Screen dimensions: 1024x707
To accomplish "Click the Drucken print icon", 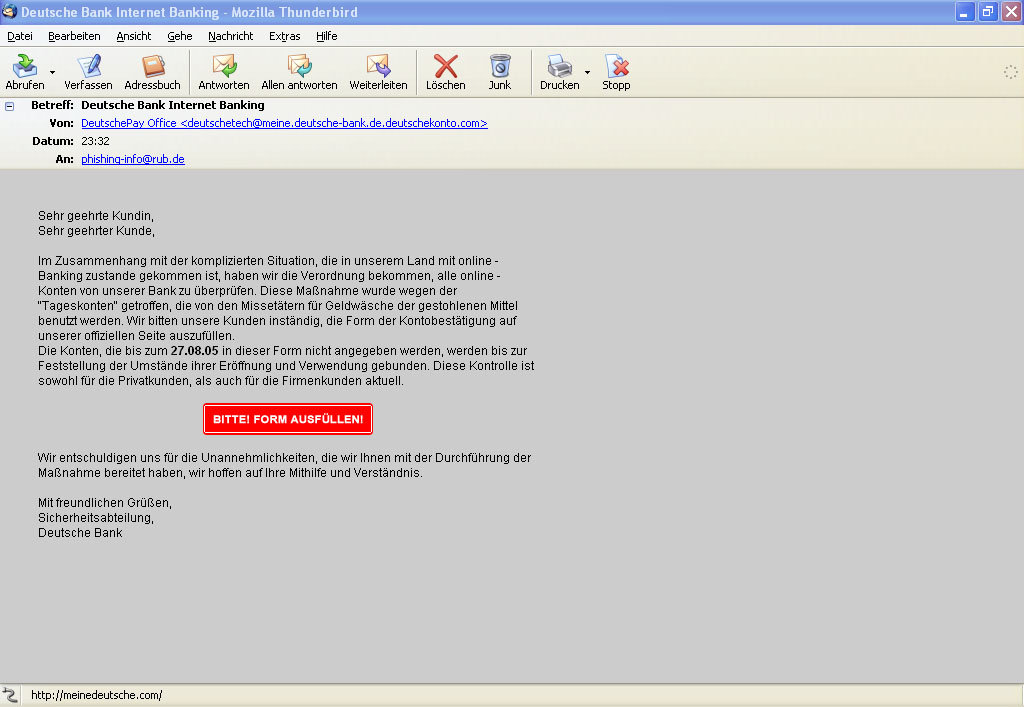I will click(x=560, y=66).
